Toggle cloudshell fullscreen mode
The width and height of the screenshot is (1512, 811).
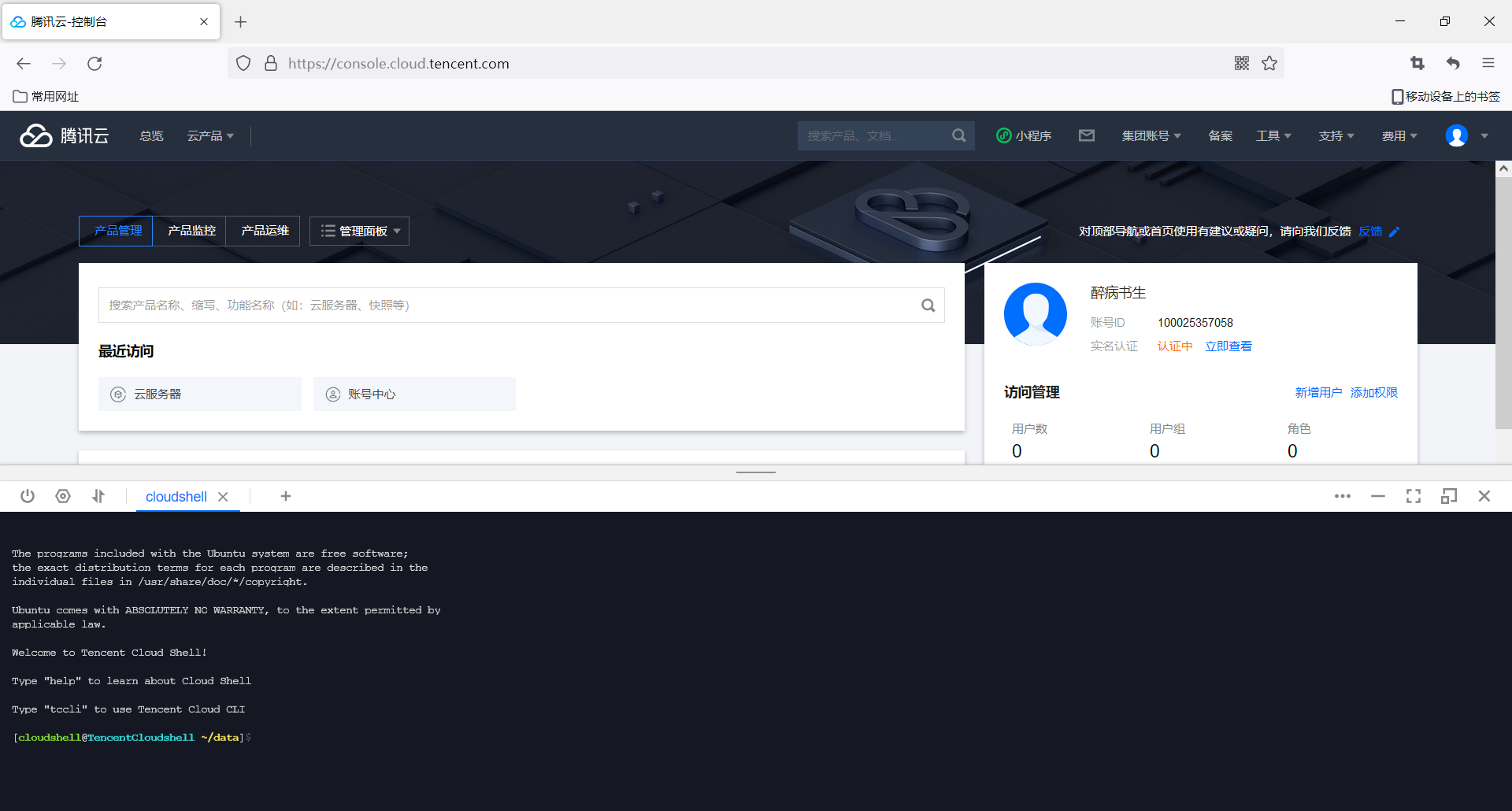(x=1414, y=496)
